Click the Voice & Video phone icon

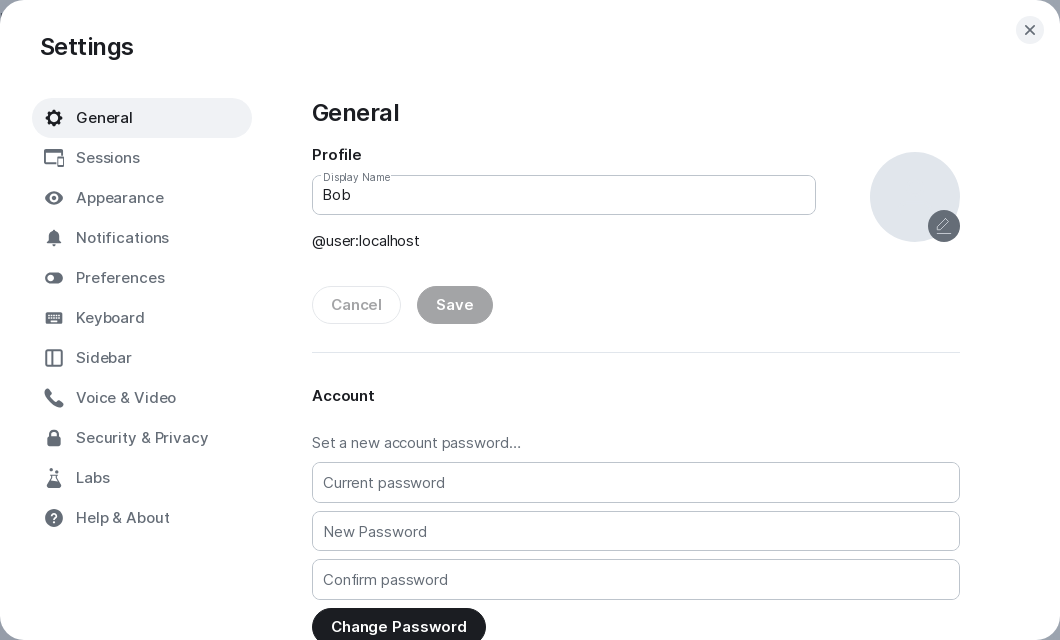[x=54, y=398]
